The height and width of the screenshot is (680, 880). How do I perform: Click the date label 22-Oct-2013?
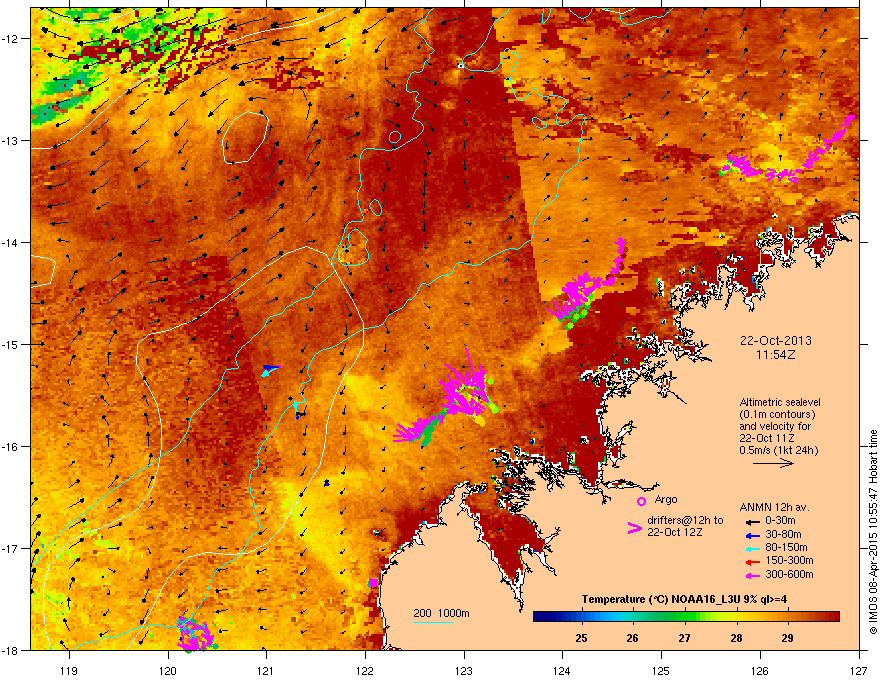(x=776, y=341)
